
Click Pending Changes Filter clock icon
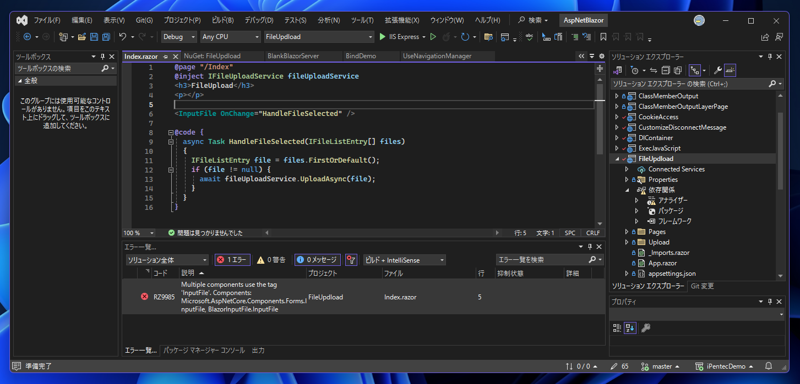click(x=635, y=70)
